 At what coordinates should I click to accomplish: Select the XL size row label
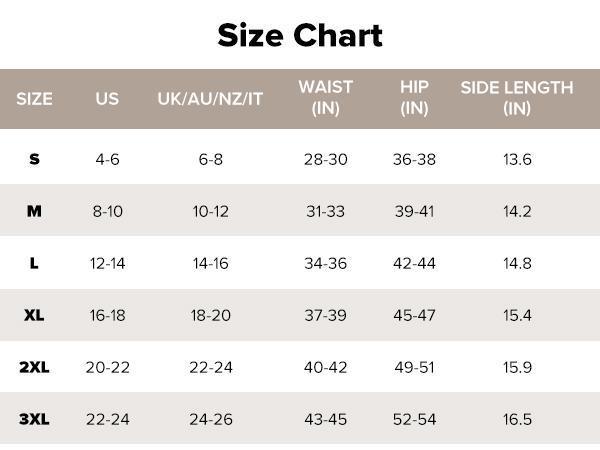click(x=34, y=315)
